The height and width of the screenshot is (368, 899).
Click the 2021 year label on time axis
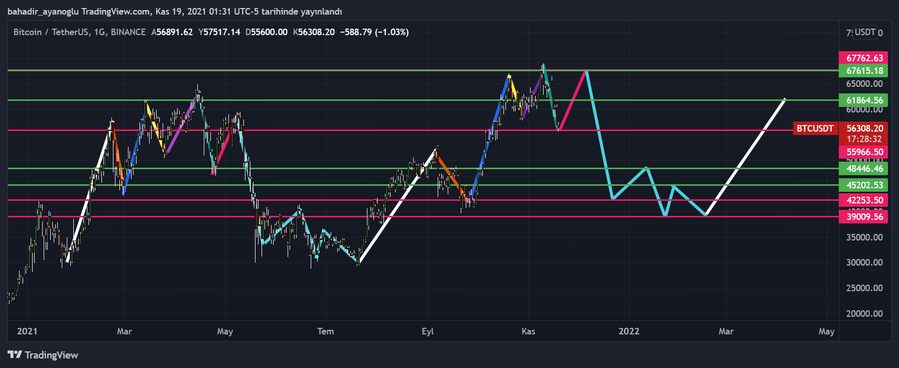pos(27,331)
